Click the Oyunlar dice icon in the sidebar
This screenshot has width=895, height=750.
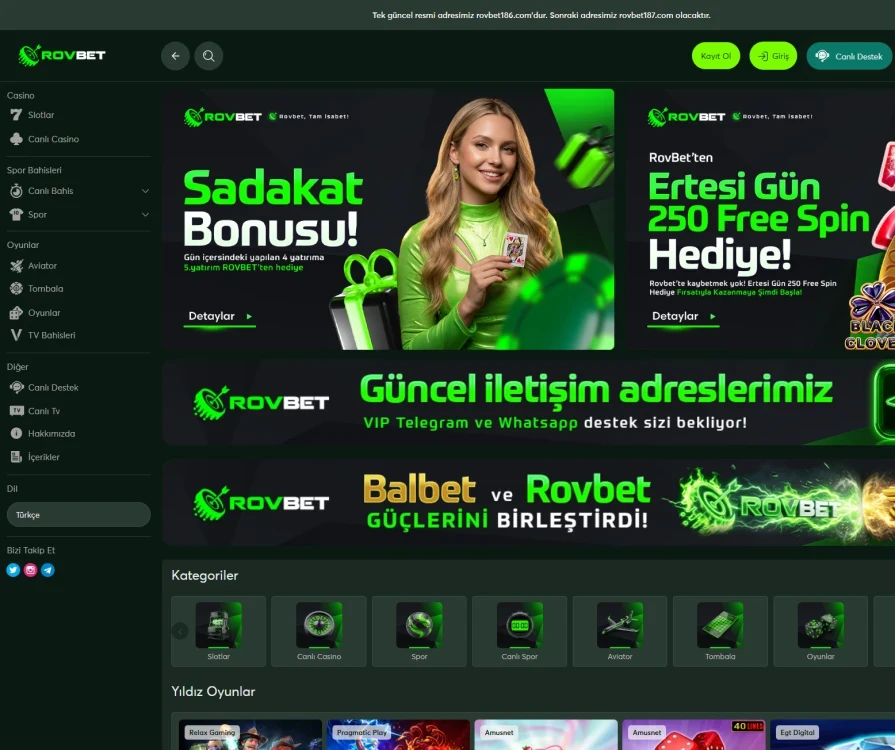point(16,313)
